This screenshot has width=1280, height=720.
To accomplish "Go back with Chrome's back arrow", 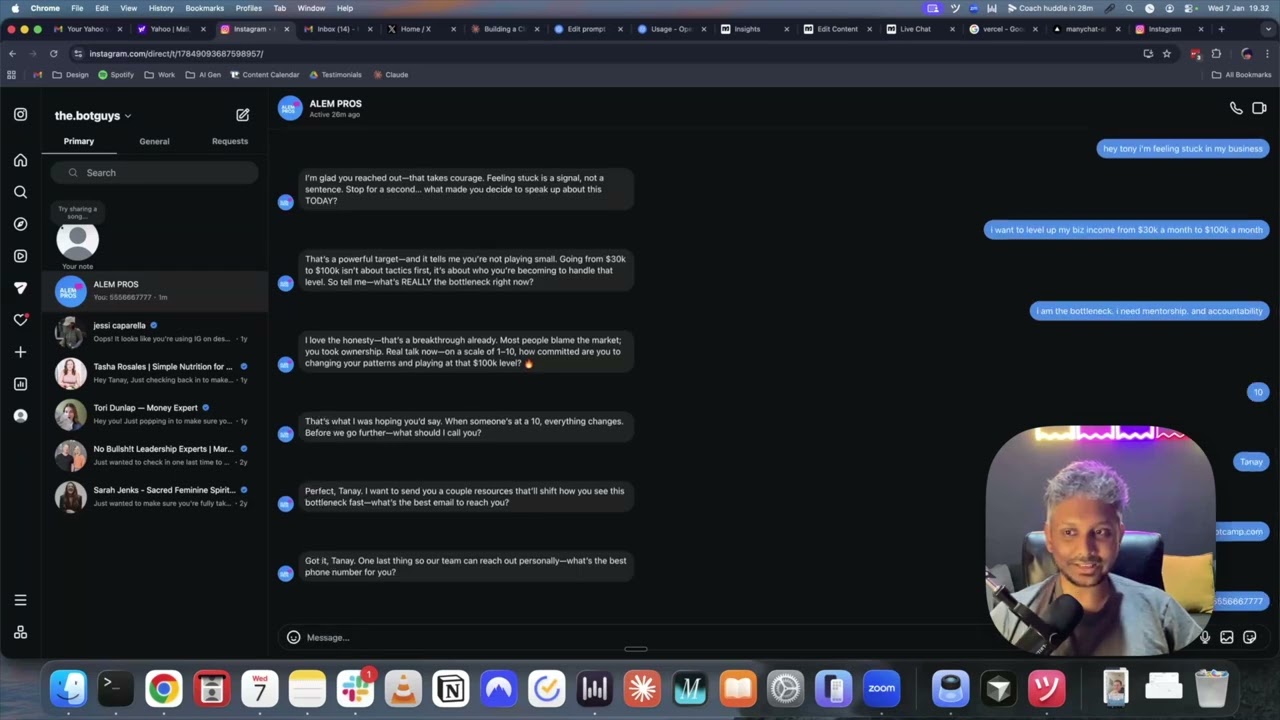I will click(x=12, y=54).
